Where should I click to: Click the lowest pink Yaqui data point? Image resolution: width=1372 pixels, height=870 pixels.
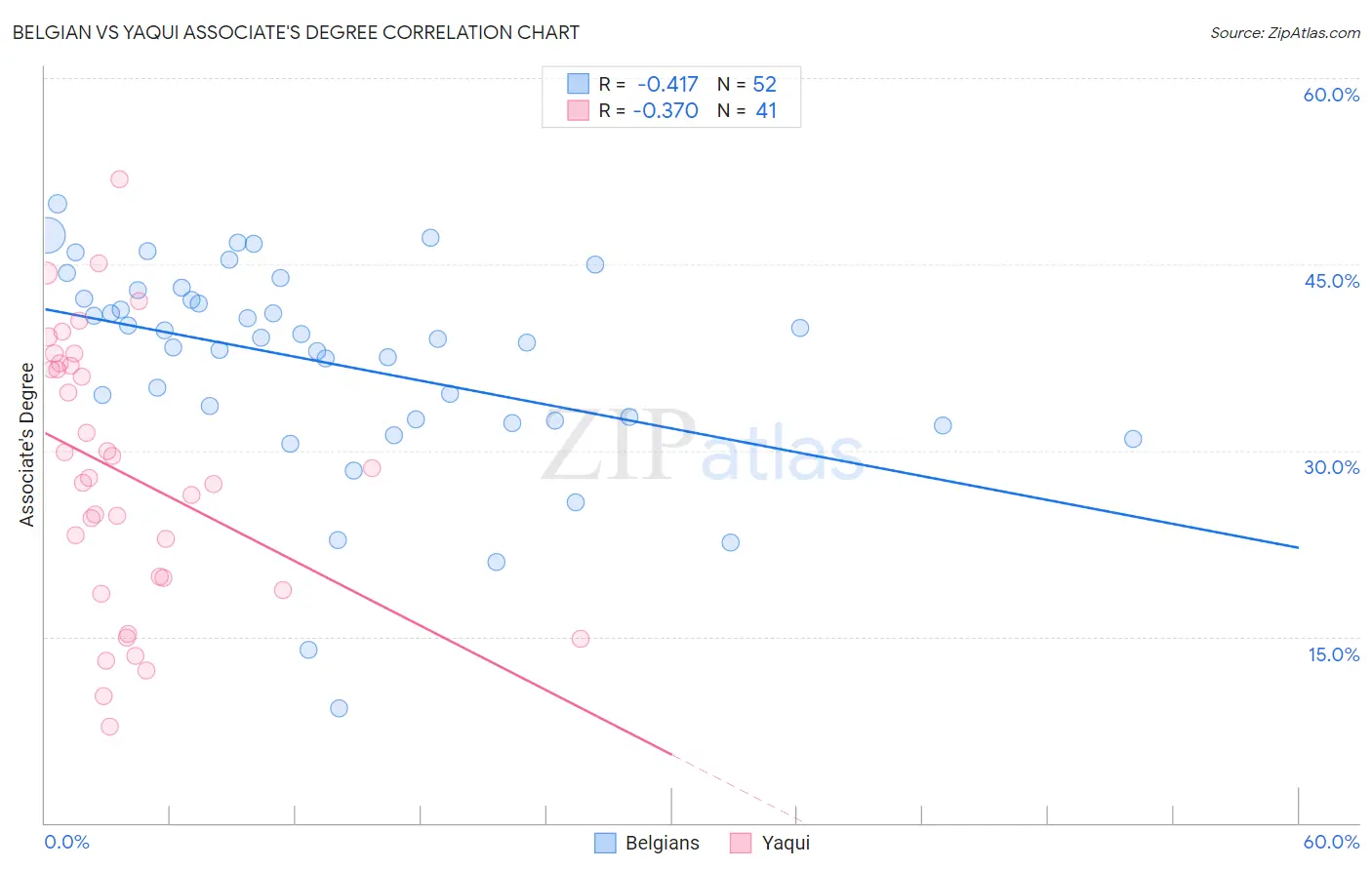[109, 727]
